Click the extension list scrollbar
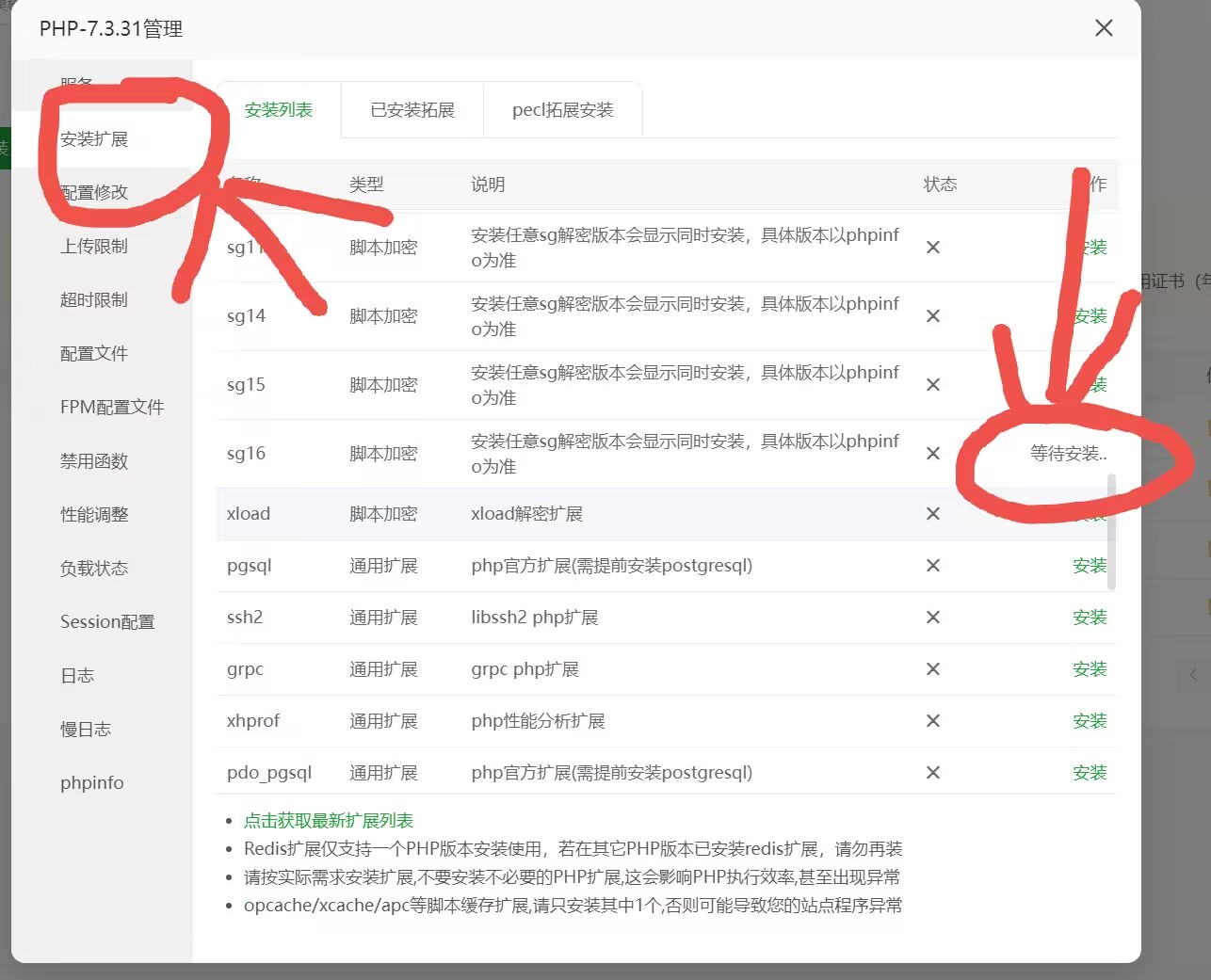Image resolution: width=1211 pixels, height=980 pixels. click(x=1112, y=527)
